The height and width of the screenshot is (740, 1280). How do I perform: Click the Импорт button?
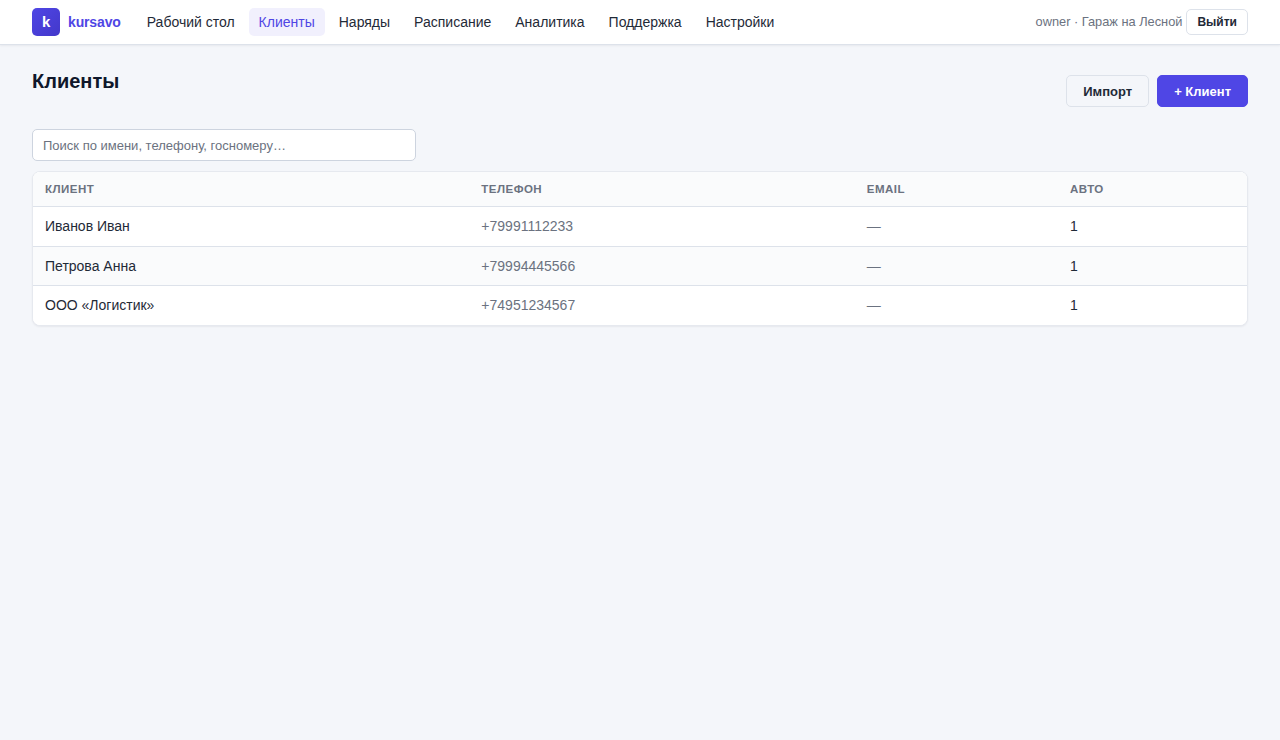[x=1107, y=91]
